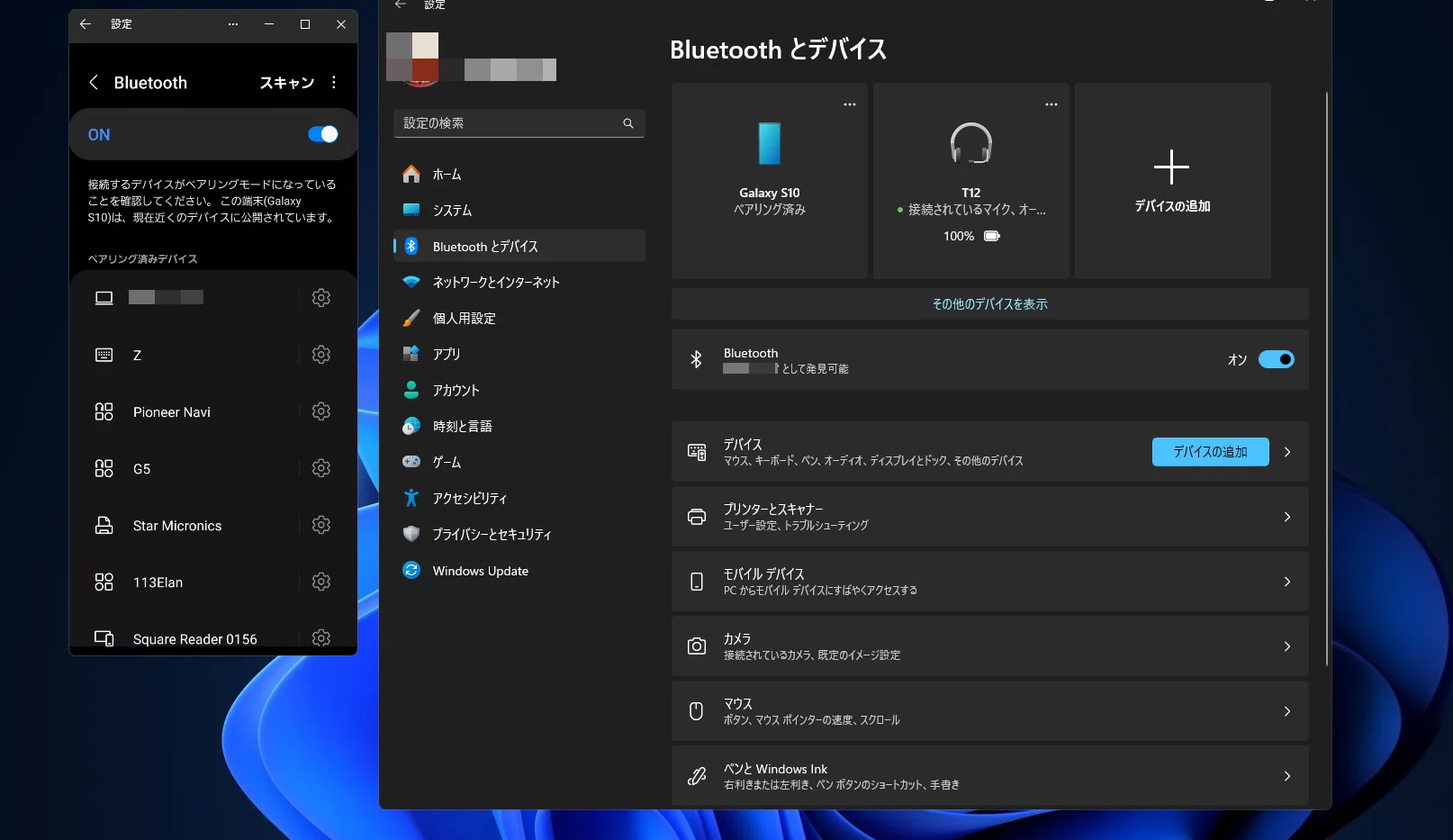Screen dimensions: 1453x840
Task: Click the blue デバイスの追加 button
Action: pos(1210,452)
